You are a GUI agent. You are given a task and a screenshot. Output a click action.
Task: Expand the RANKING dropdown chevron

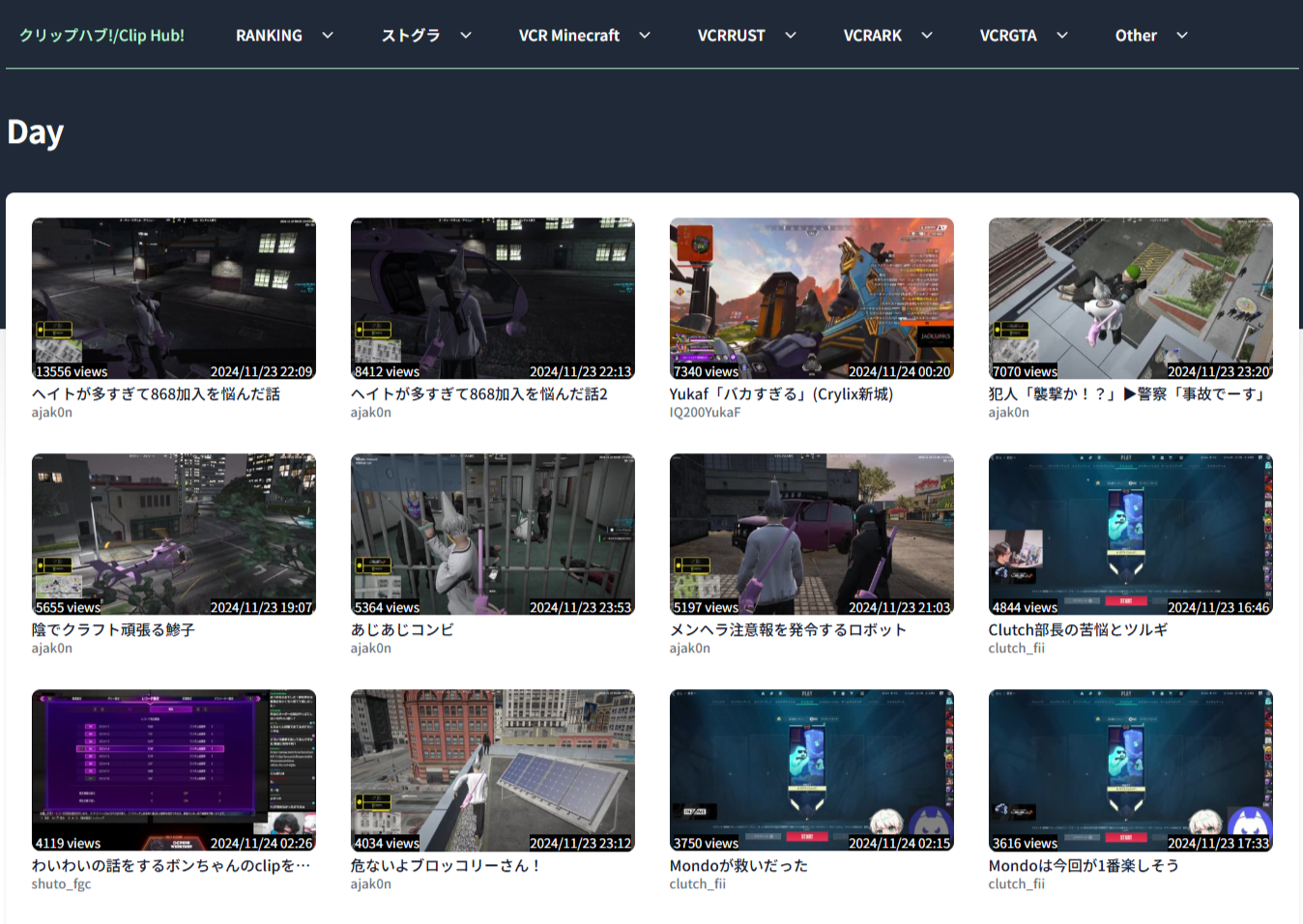click(328, 36)
